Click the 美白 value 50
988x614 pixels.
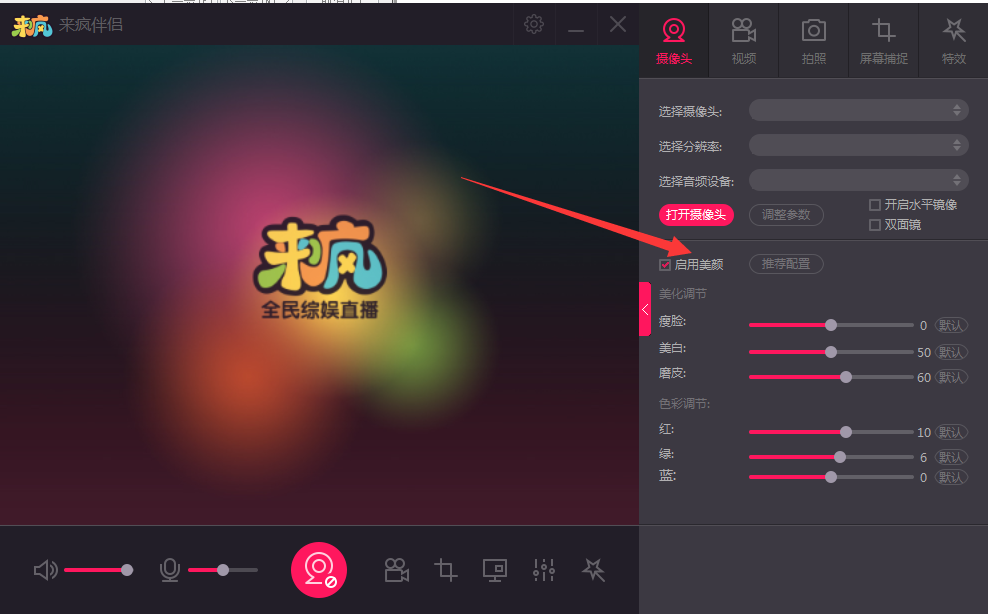coord(924,352)
